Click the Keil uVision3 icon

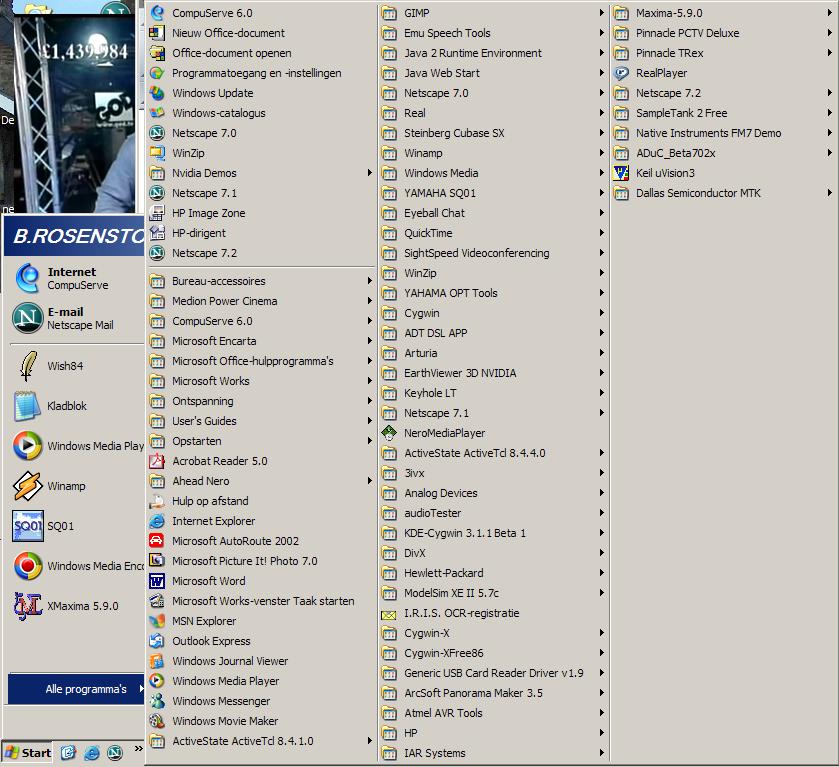621,173
